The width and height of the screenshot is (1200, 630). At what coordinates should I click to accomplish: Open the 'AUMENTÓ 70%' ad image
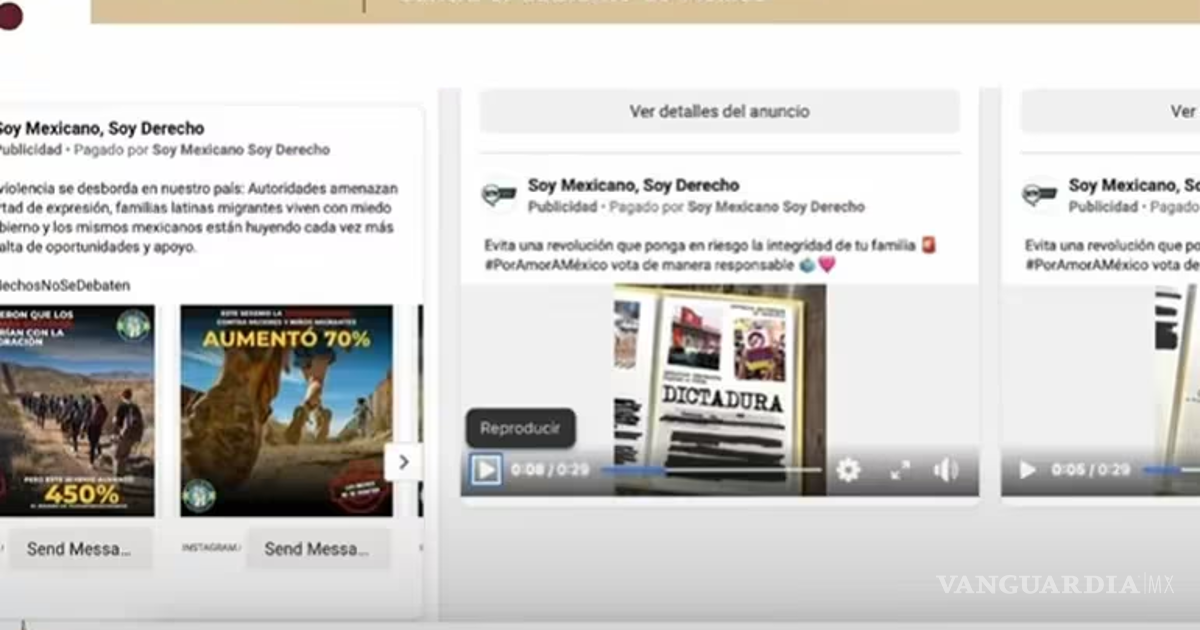pyautogui.click(x=286, y=410)
